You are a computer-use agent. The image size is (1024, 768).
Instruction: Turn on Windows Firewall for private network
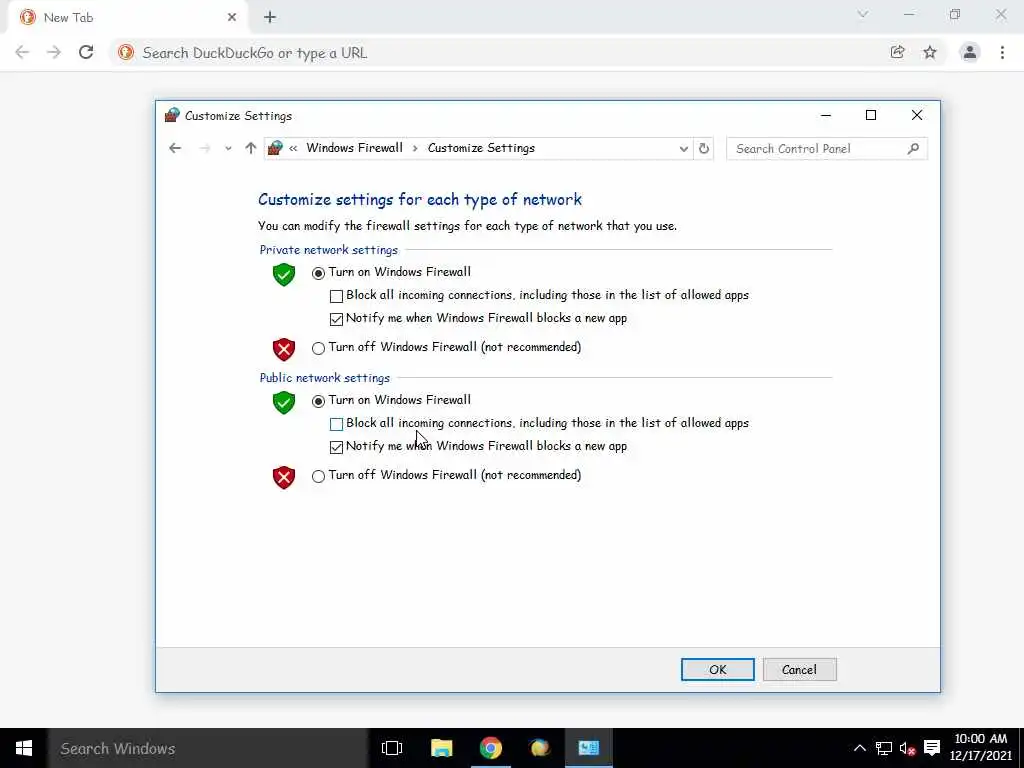(x=318, y=272)
